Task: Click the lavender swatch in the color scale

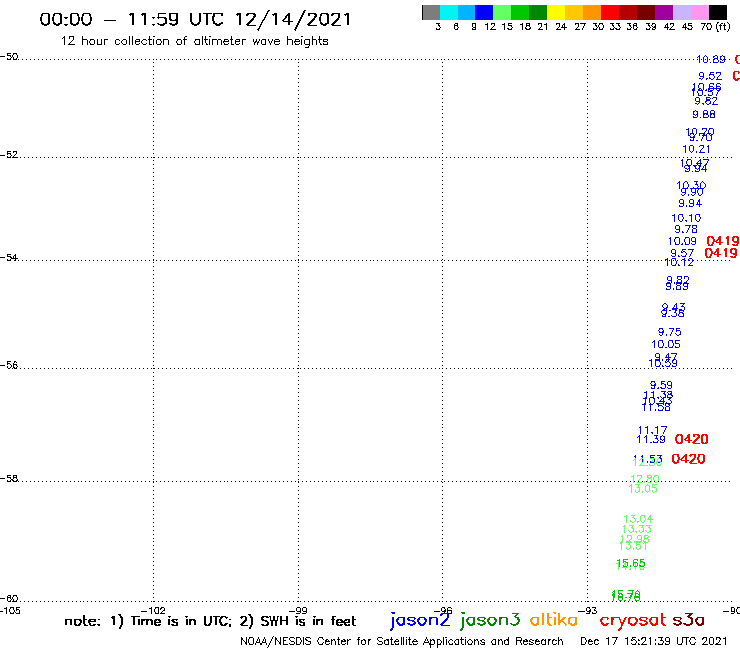Action: [682, 12]
